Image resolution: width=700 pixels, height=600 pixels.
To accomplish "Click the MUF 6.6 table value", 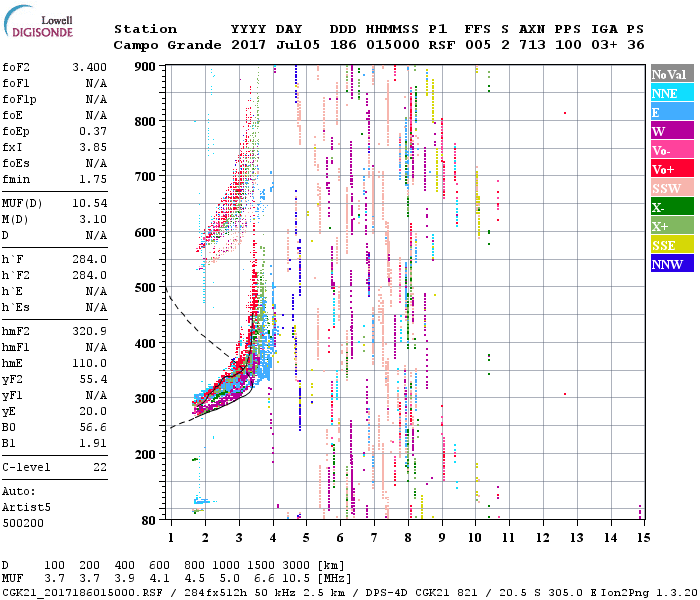I will tap(265, 579).
